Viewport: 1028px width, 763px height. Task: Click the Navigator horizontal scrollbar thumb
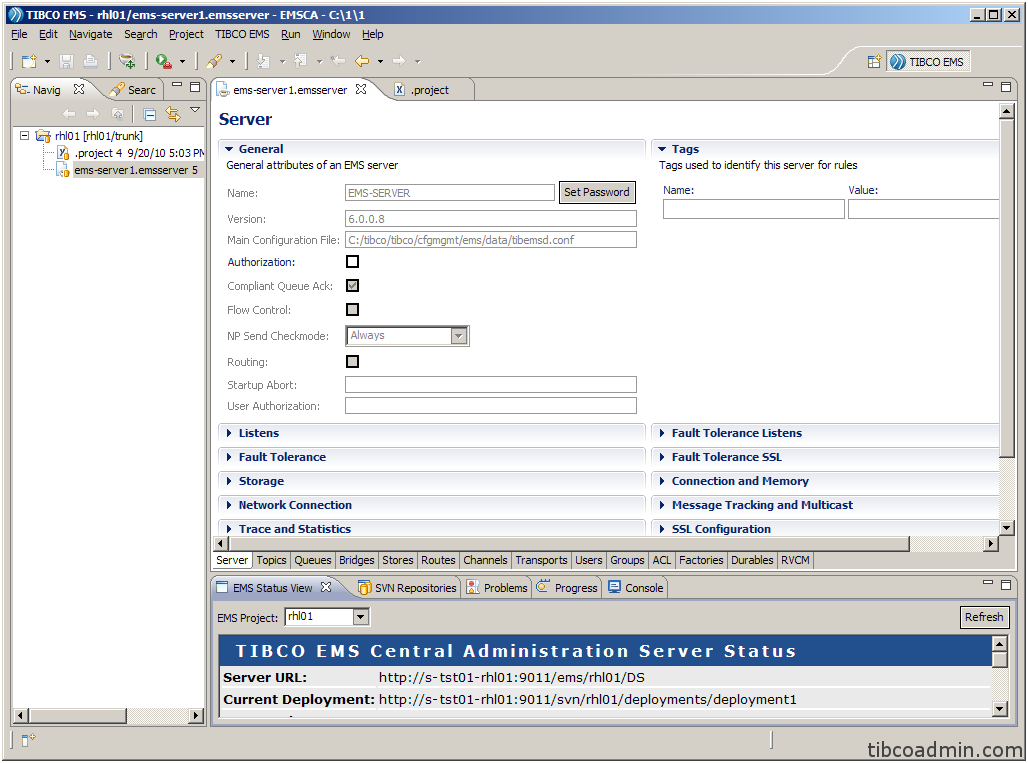tap(78, 715)
